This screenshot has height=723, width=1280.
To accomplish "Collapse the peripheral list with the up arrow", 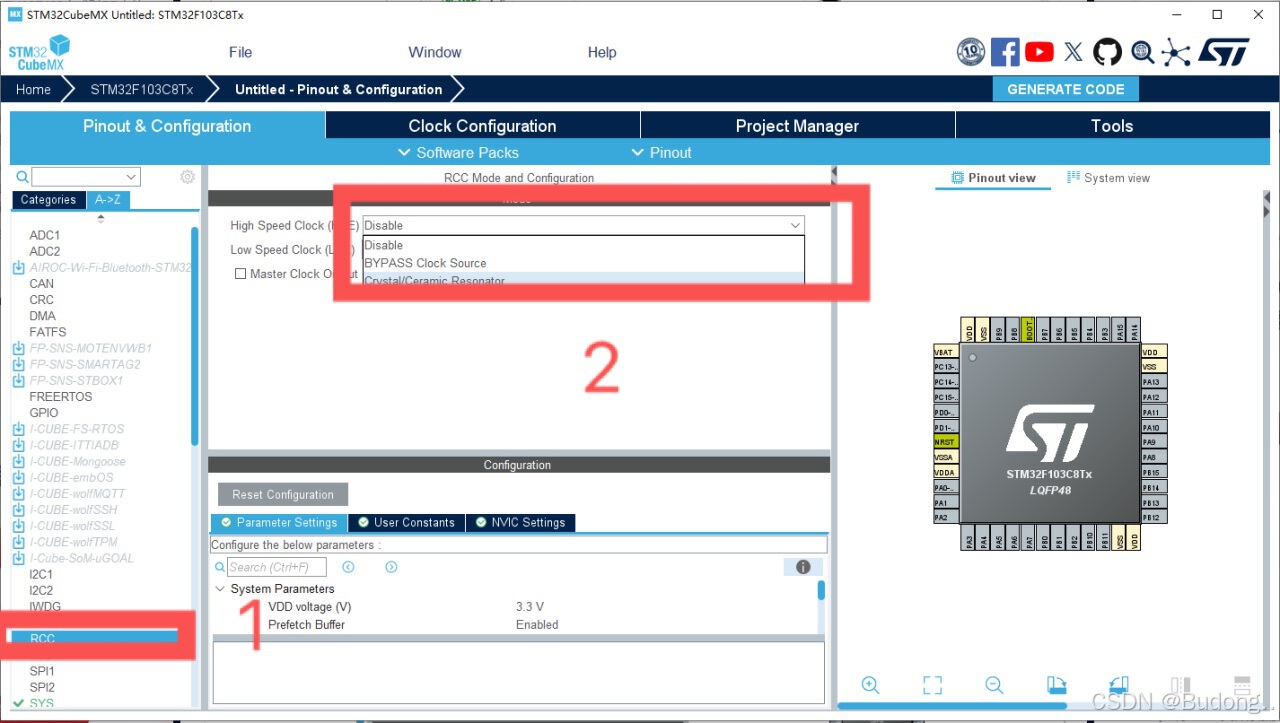I will point(100,218).
